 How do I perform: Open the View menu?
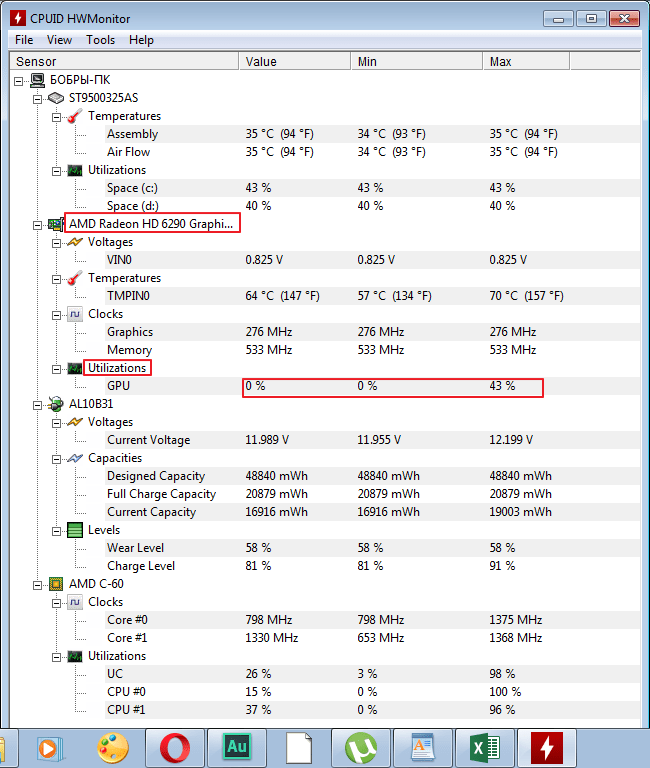[59, 40]
